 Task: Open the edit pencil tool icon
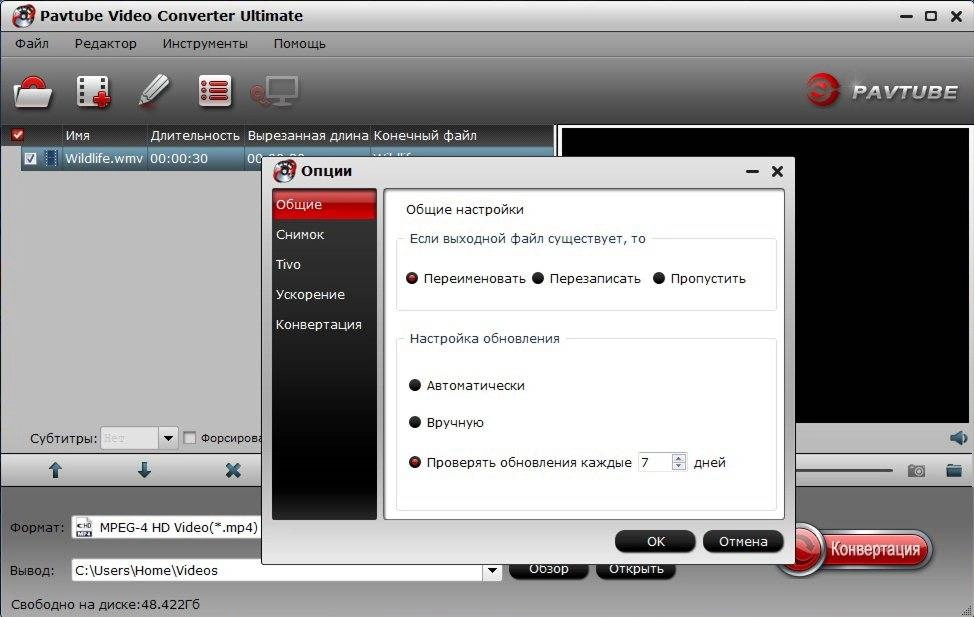153,91
